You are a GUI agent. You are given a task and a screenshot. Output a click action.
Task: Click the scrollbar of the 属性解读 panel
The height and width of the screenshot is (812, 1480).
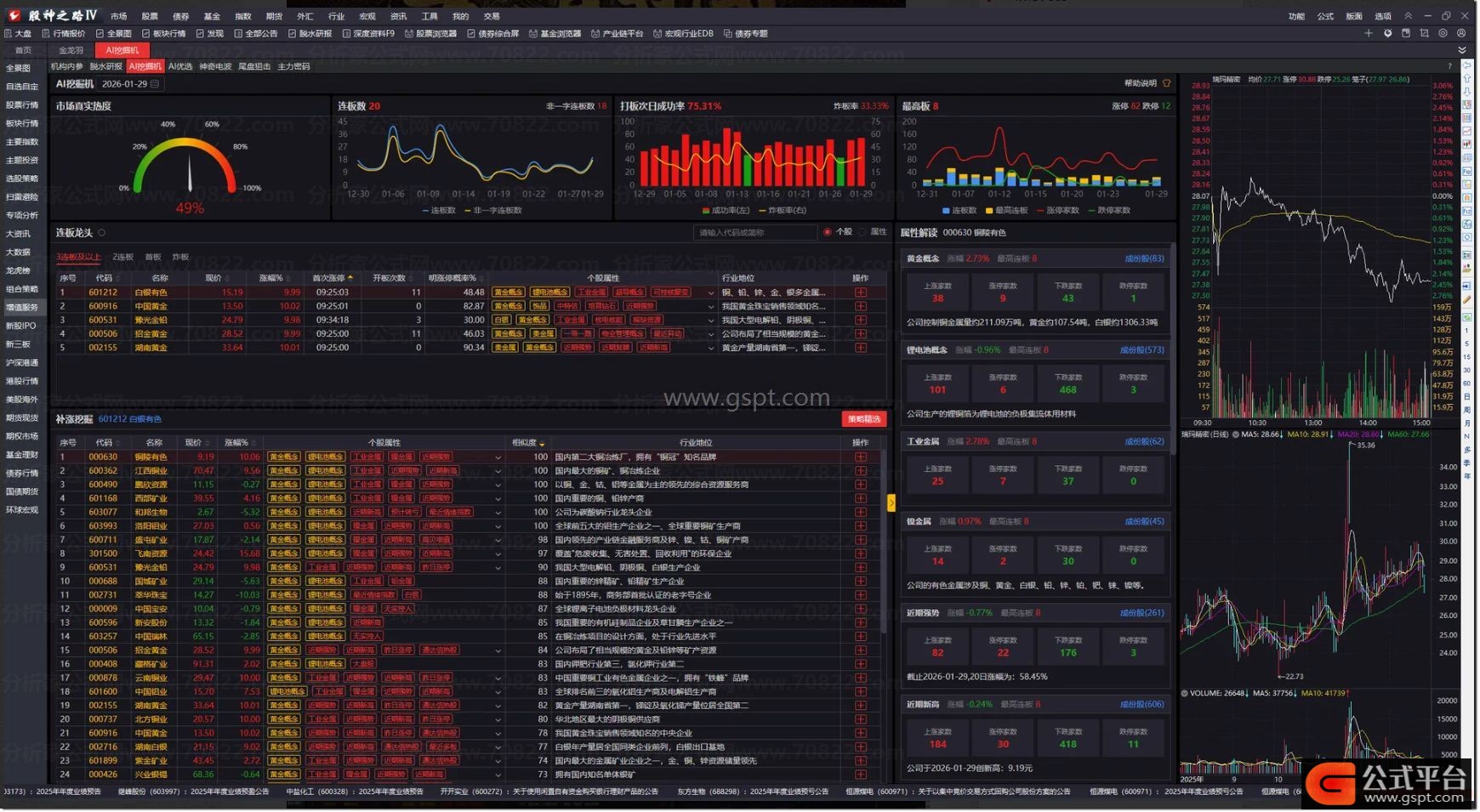[x=1173, y=340]
